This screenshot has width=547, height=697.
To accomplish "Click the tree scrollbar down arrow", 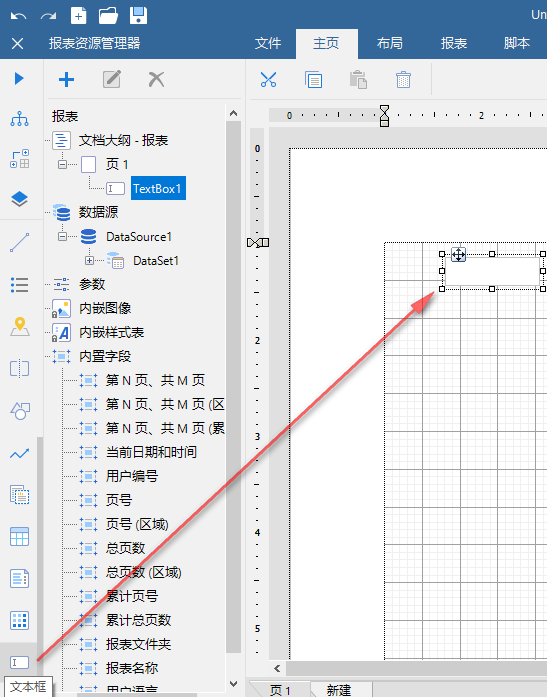I will coord(233,684).
